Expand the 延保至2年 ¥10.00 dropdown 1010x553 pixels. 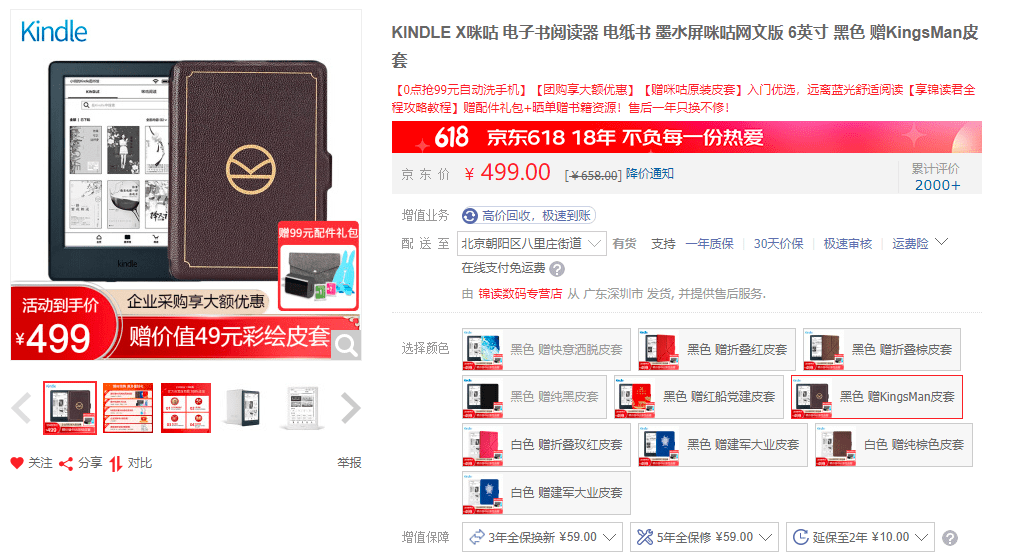coord(860,537)
